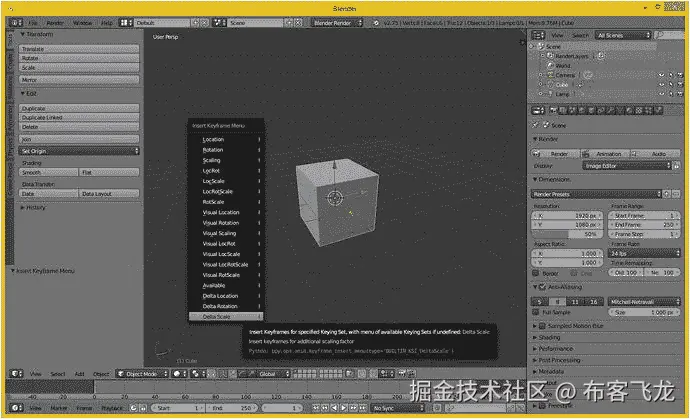
Task: Open the Object Mode dropdown
Action: pos(142,374)
